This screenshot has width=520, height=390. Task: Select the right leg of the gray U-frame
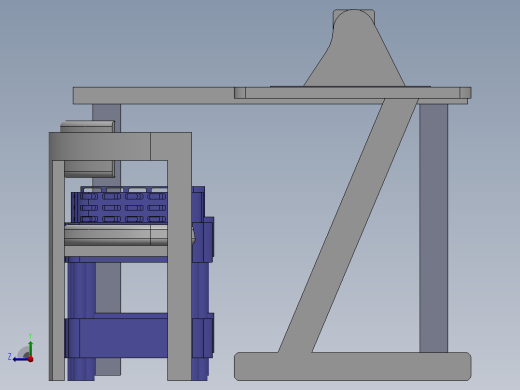(x=179, y=270)
